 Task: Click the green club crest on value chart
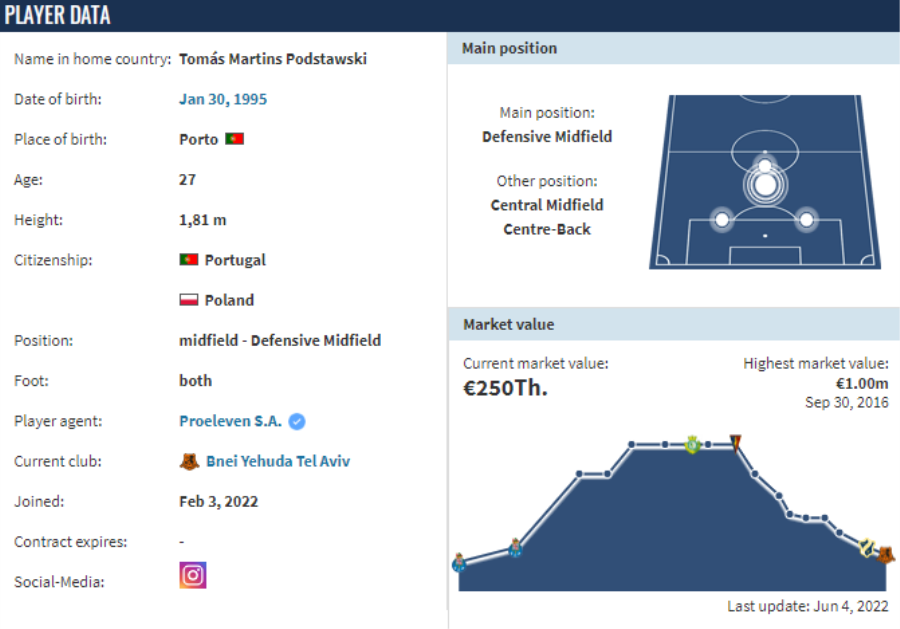click(x=693, y=444)
